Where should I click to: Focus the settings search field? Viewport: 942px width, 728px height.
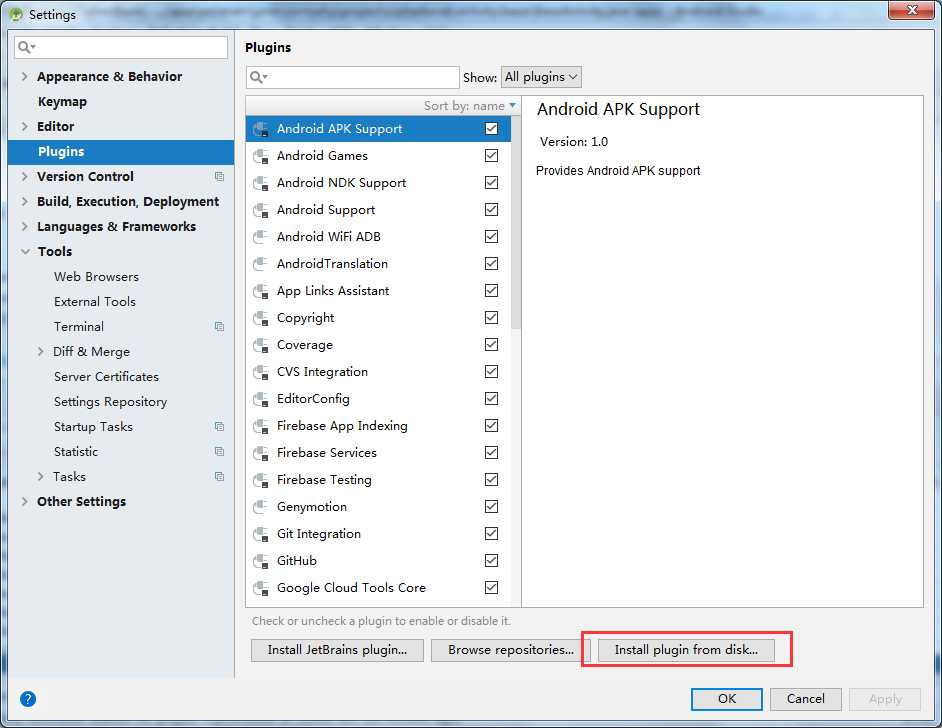(x=121, y=47)
